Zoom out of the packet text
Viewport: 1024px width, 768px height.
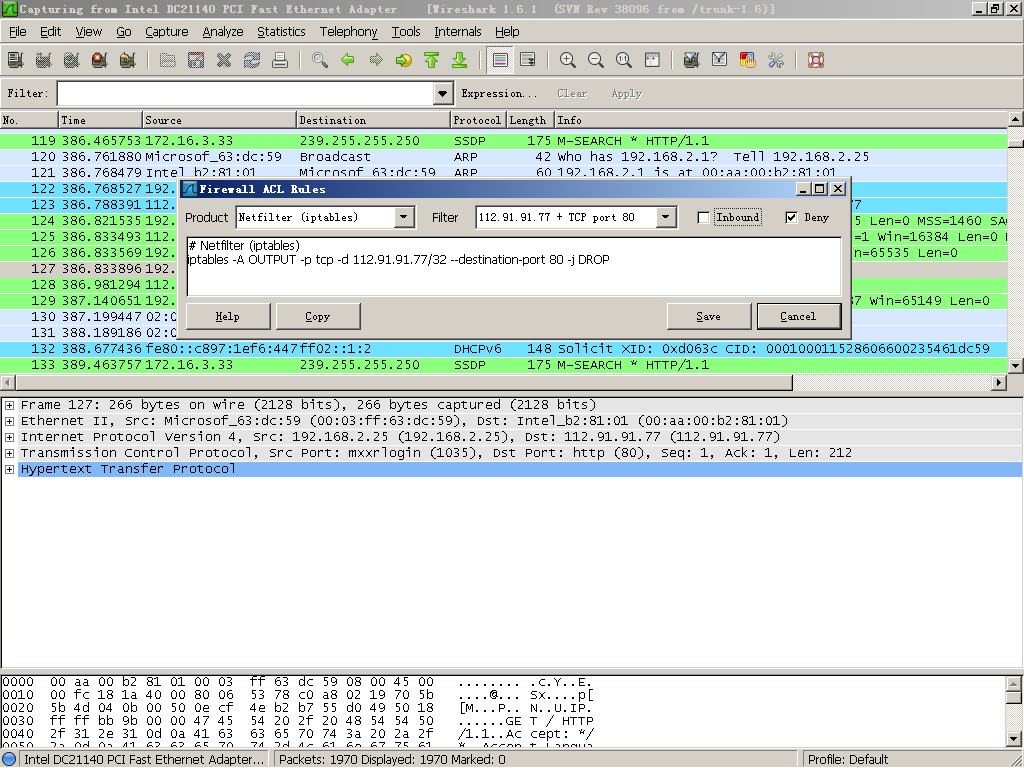click(x=596, y=60)
